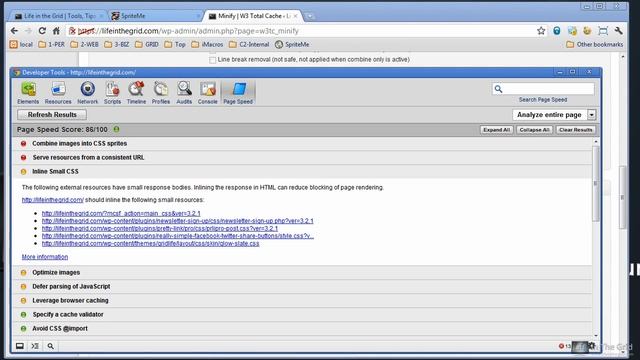Show the console drawer icon in DevTools

pos(35,346)
